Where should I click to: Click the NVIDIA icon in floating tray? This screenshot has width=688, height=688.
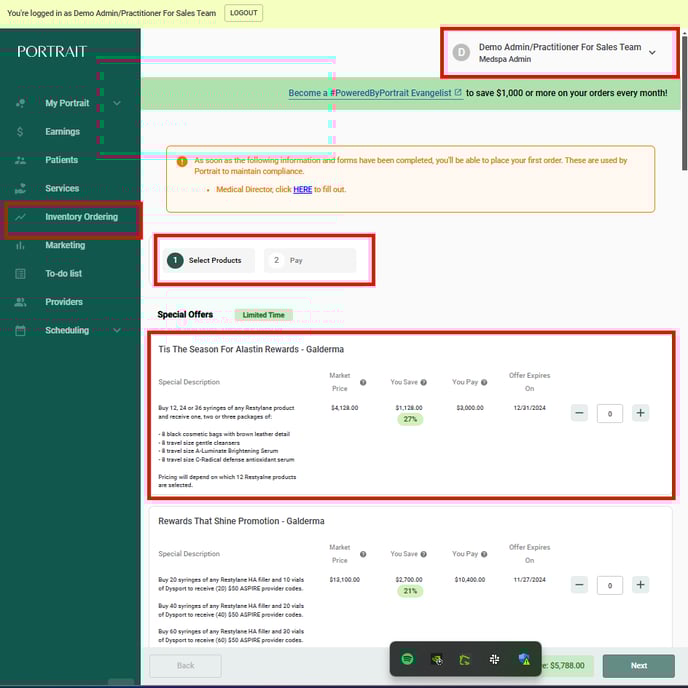click(x=437, y=659)
